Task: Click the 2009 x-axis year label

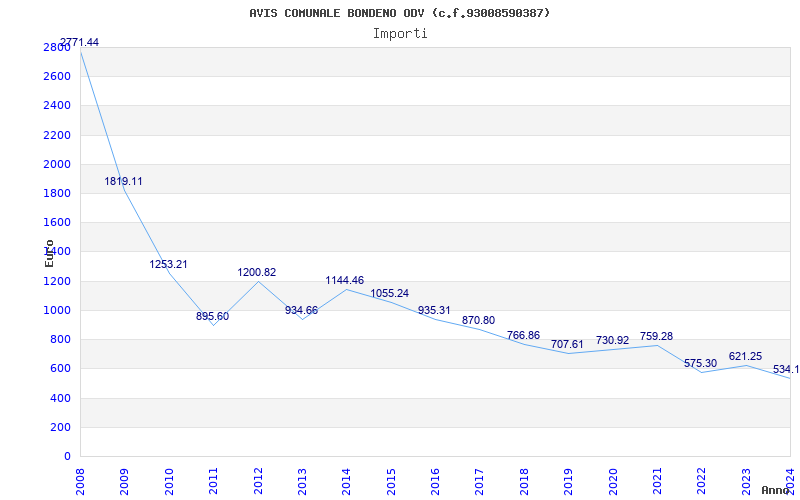Action: point(124,481)
